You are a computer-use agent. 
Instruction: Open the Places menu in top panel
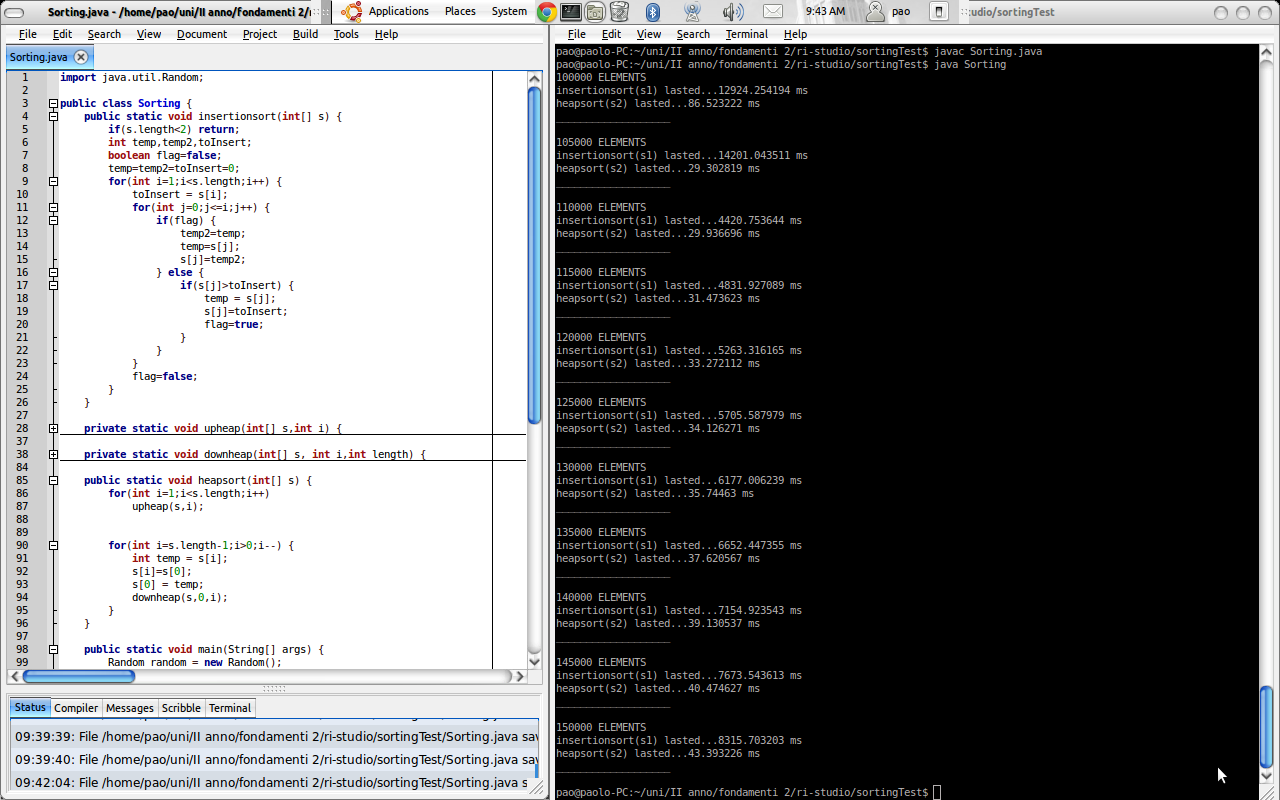coord(460,12)
